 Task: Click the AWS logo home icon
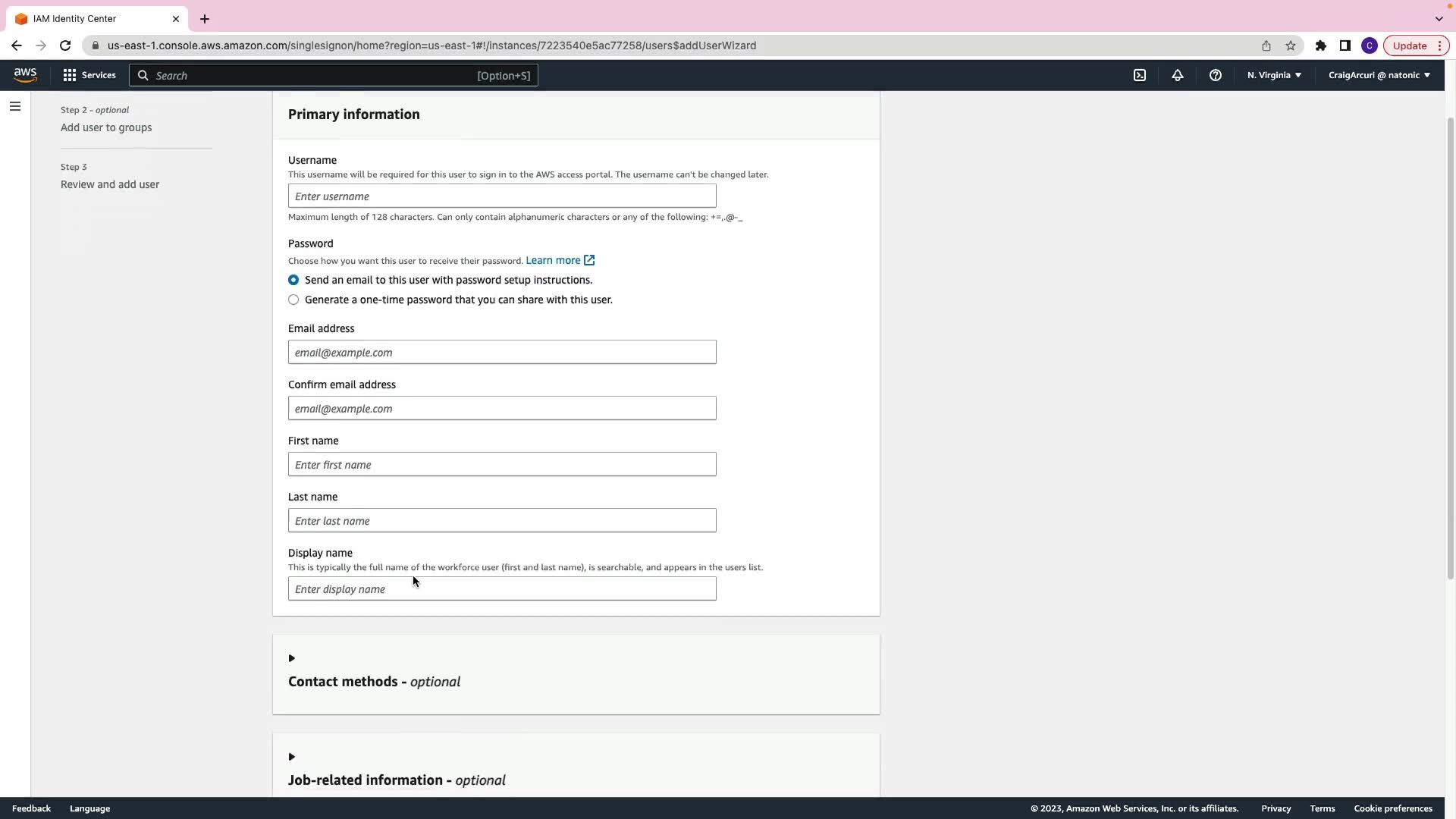coord(25,75)
